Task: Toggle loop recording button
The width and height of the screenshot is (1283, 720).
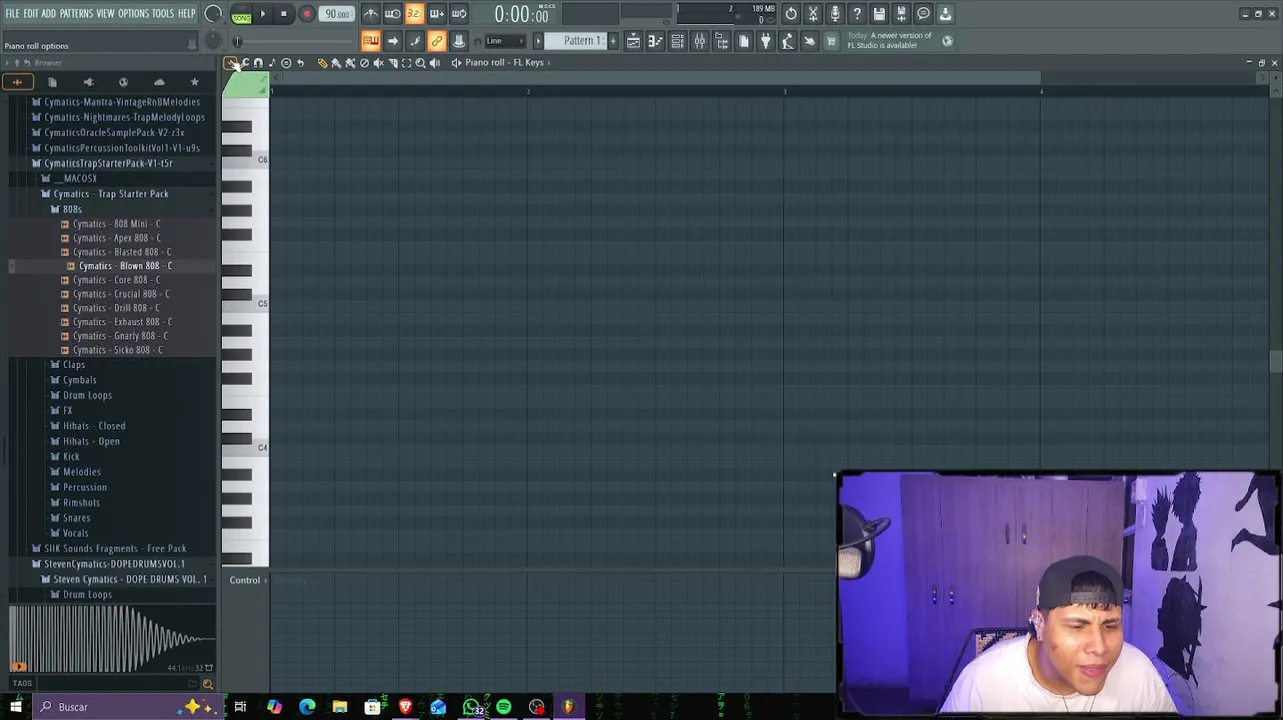Action: pyautogui.click(x=459, y=14)
